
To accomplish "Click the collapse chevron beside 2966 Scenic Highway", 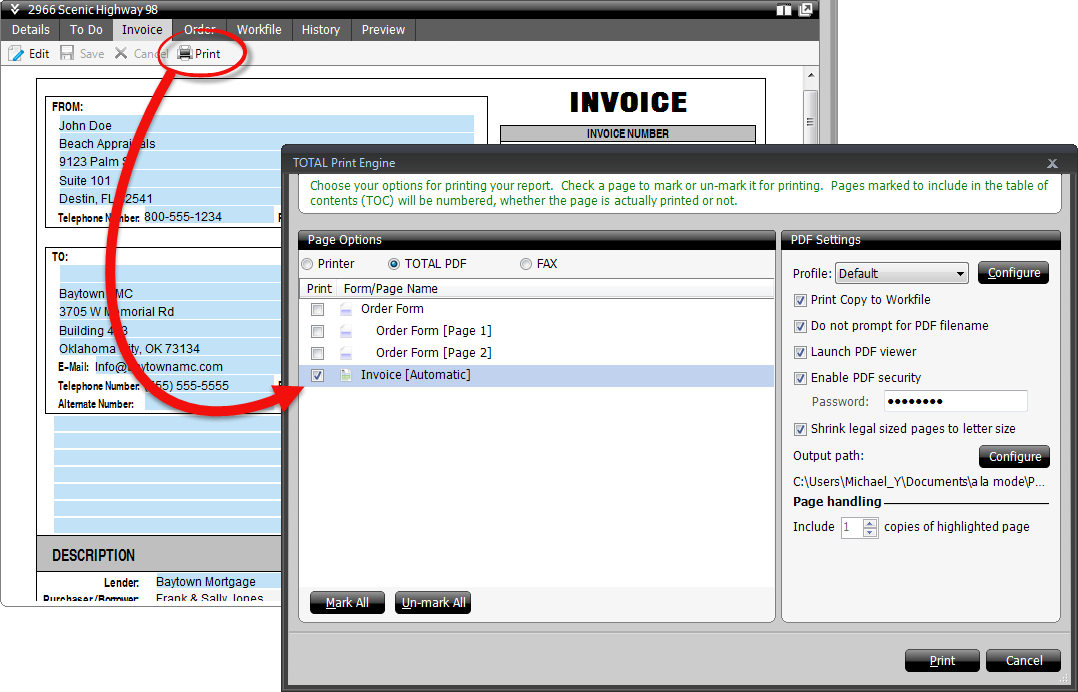I will [x=15, y=9].
